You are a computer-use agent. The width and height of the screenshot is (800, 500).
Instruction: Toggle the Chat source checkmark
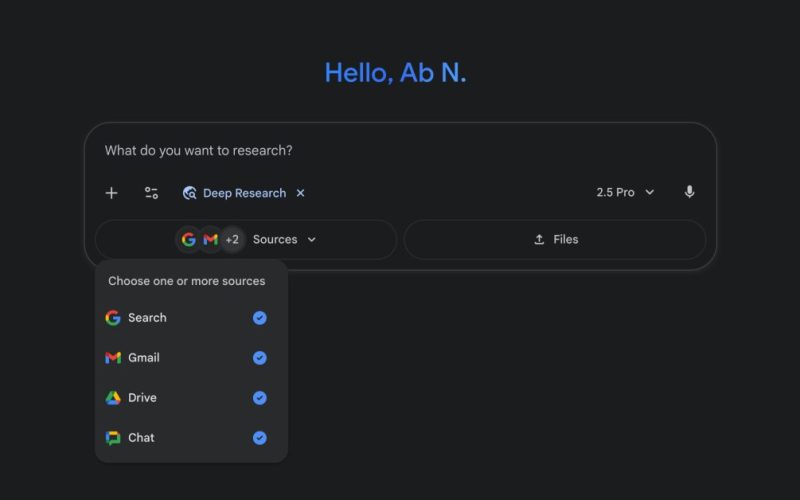[260, 438]
